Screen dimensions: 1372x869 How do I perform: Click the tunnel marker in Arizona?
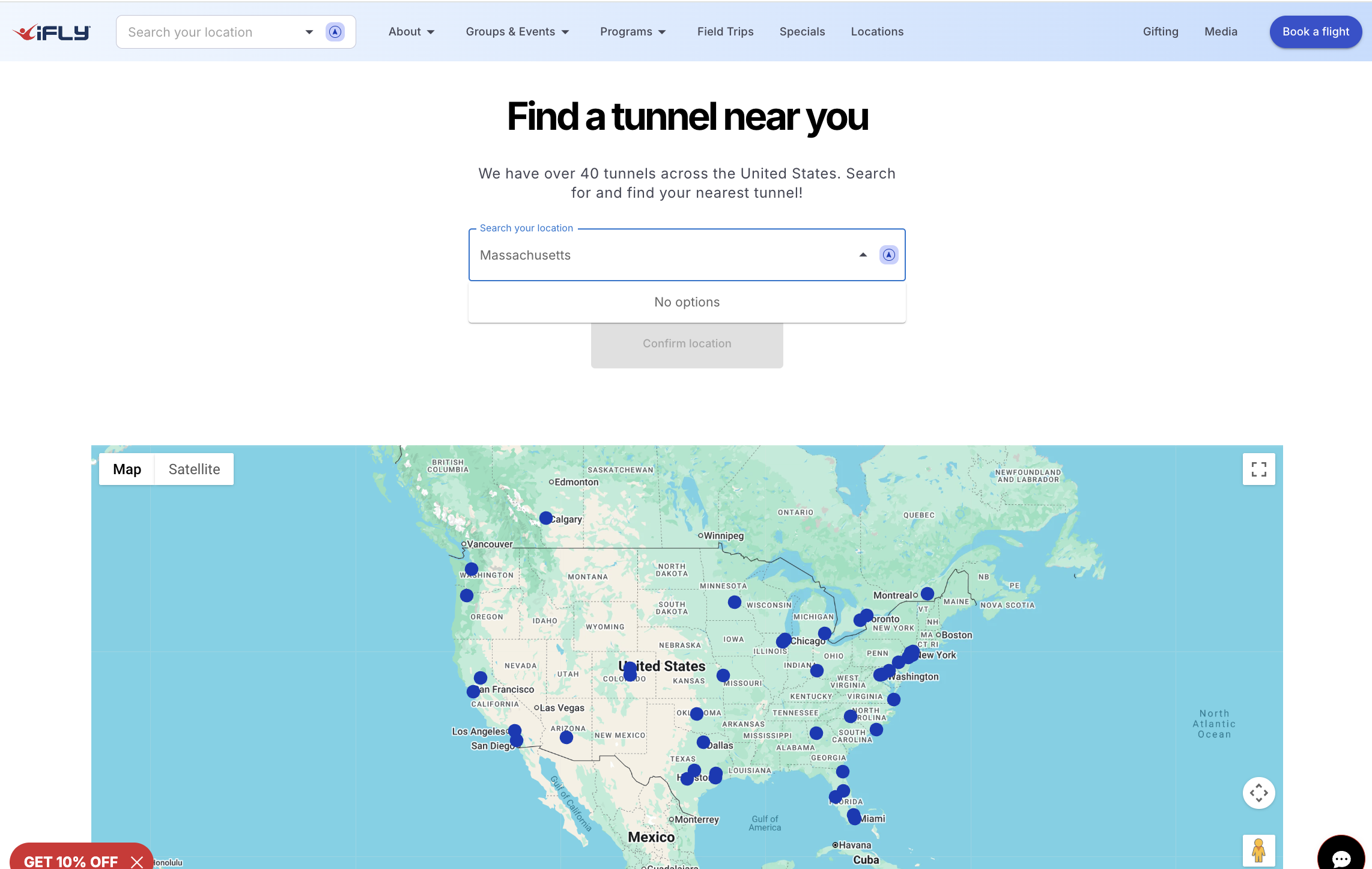pyautogui.click(x=566, y=737)
